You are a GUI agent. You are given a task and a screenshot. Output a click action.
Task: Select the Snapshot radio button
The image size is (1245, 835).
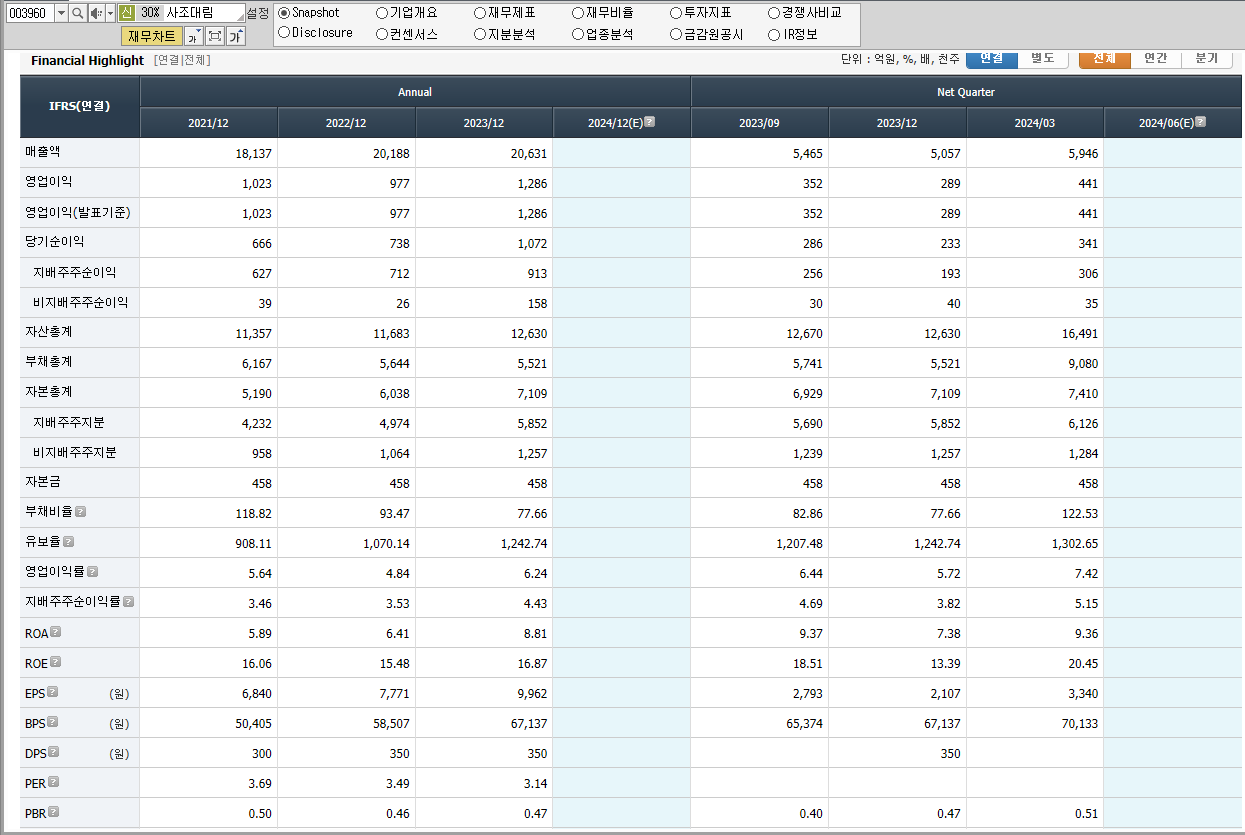[284, 13]
